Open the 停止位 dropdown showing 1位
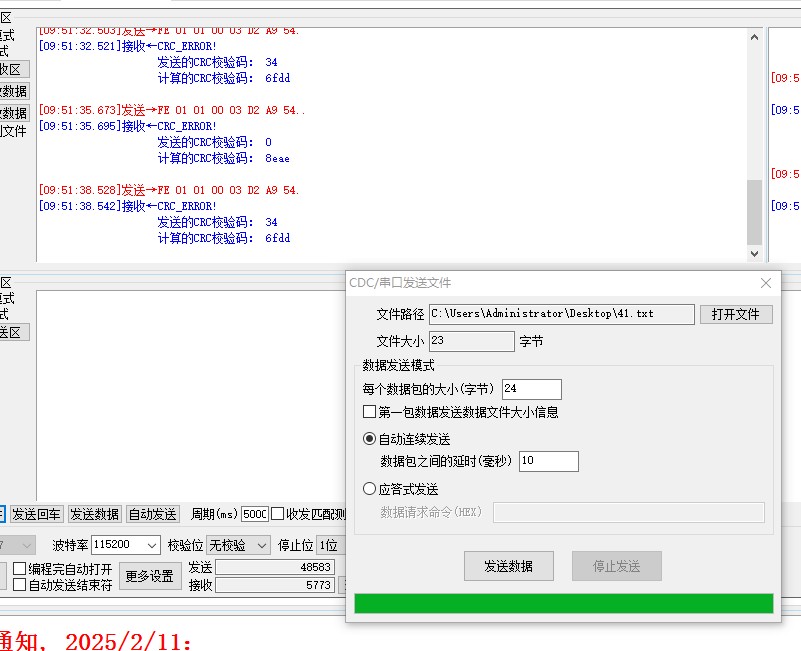Screen dimensions: 801x651 coord(331,545)
